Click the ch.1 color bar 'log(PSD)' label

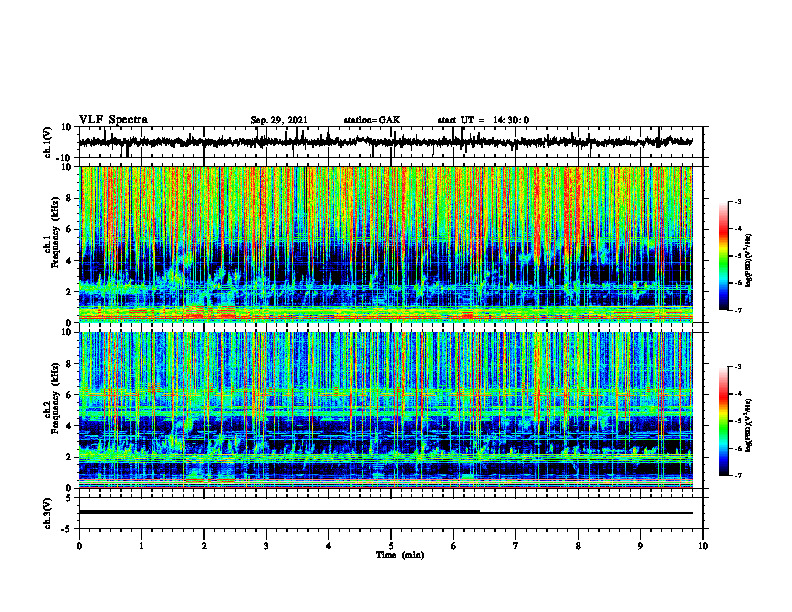[x=749, y=261]
